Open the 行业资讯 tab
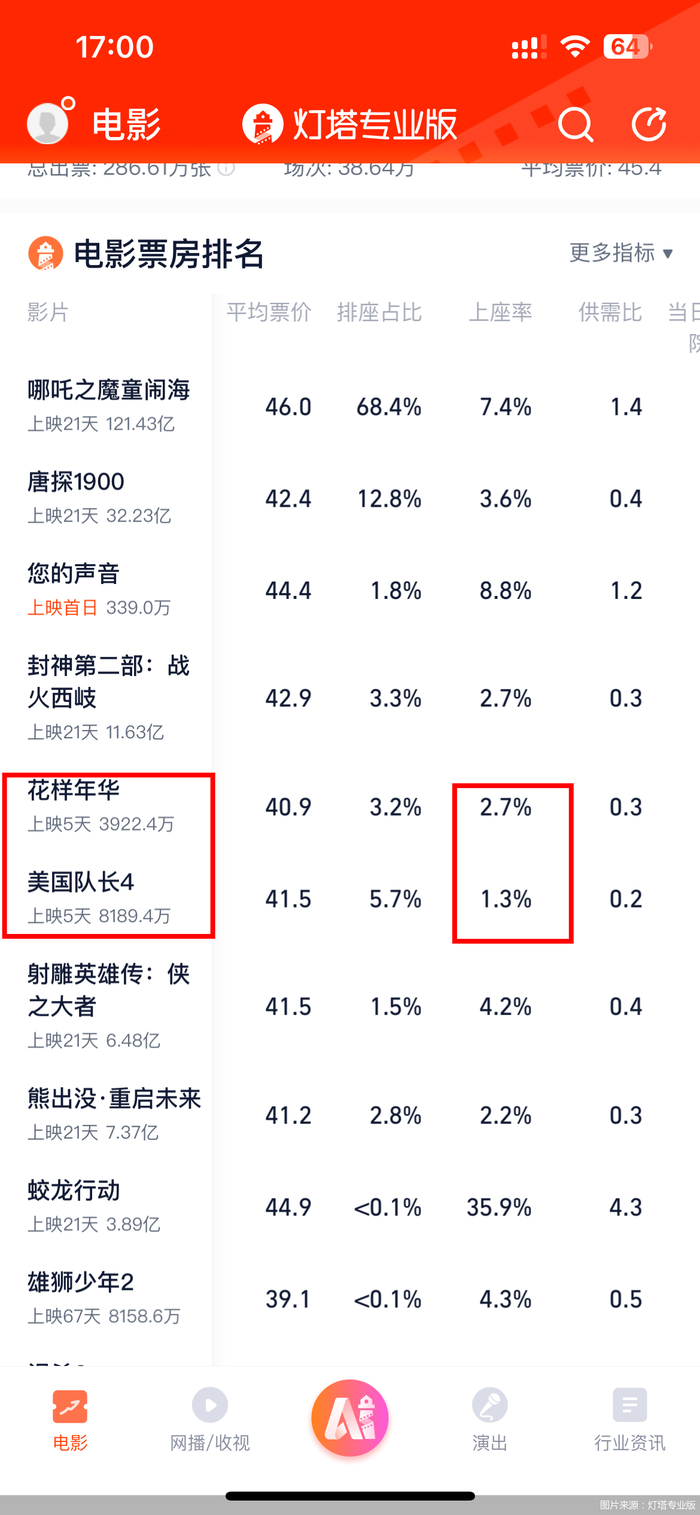Viewport: 700px width, 1515px height. [629, 1419]
